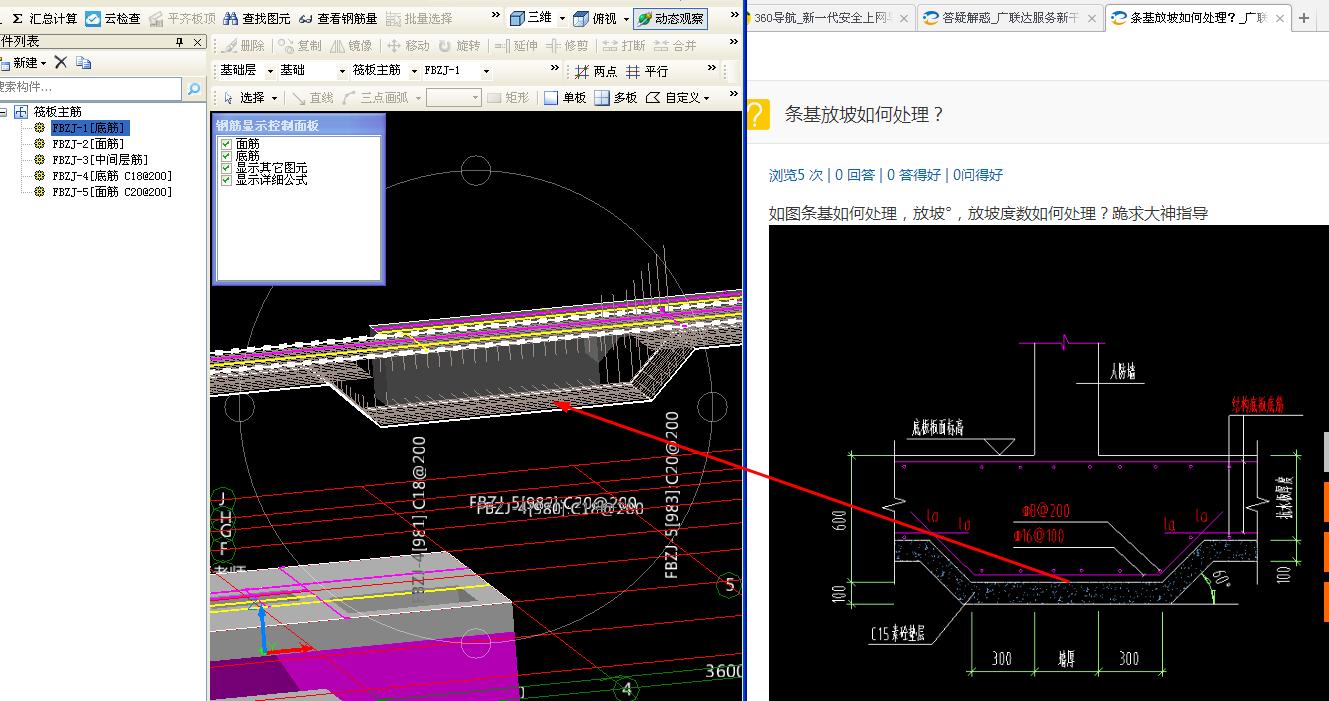1329x701 pixels.
Task: Close the 答疑解惑 browser tab
Action: click(x=1090, y=18)
